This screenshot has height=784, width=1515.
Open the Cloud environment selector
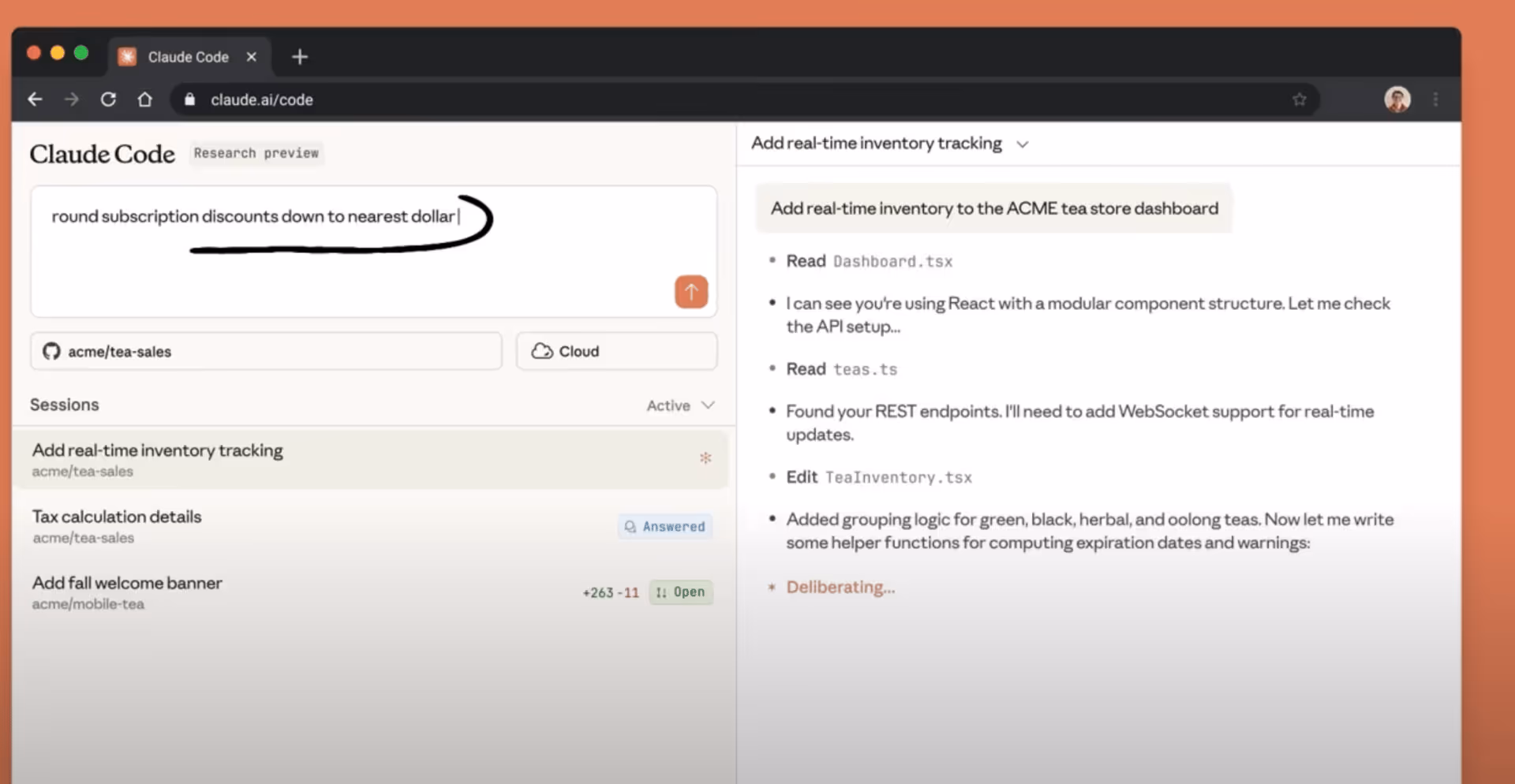(x=616, y=351)
